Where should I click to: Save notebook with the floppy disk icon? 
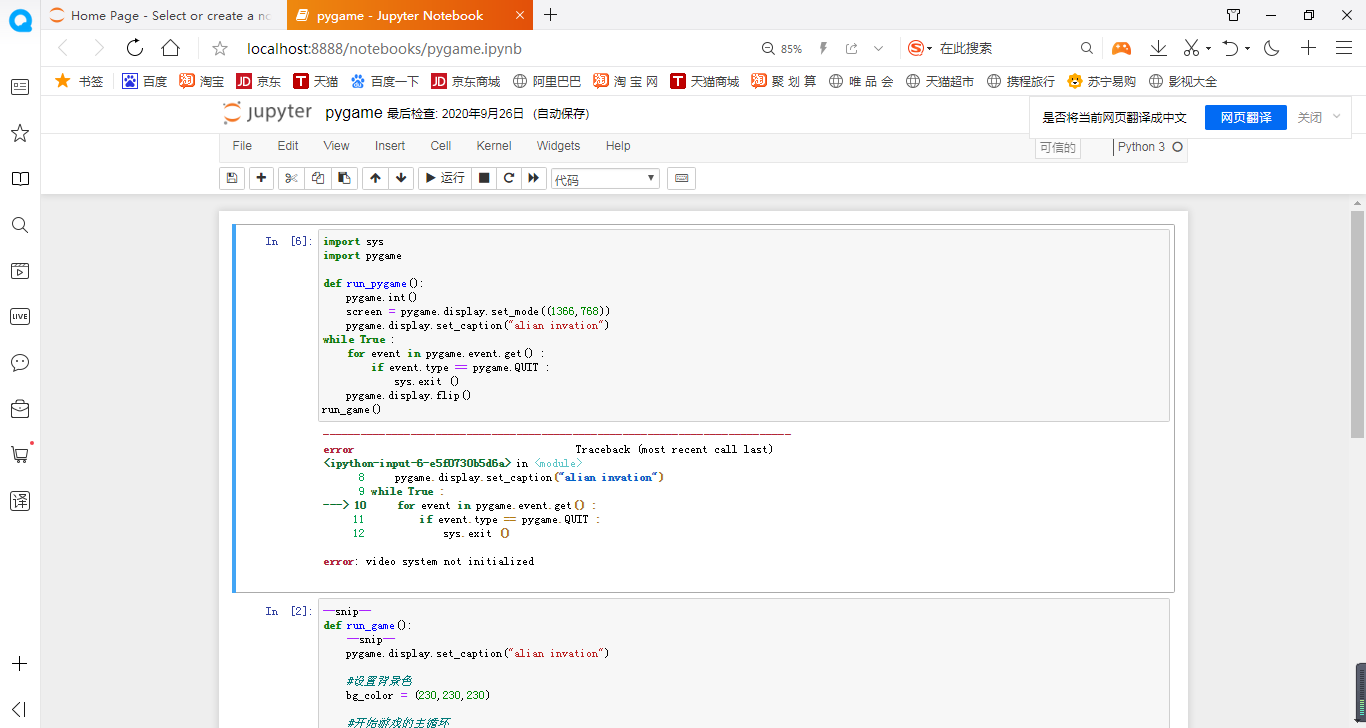(x=232, y=178)
